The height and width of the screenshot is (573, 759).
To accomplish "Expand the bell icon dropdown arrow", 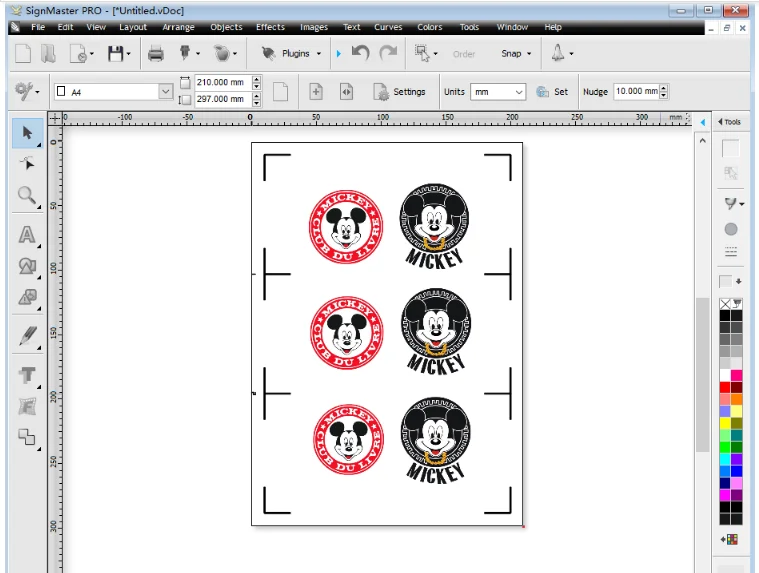I will 572,54.
